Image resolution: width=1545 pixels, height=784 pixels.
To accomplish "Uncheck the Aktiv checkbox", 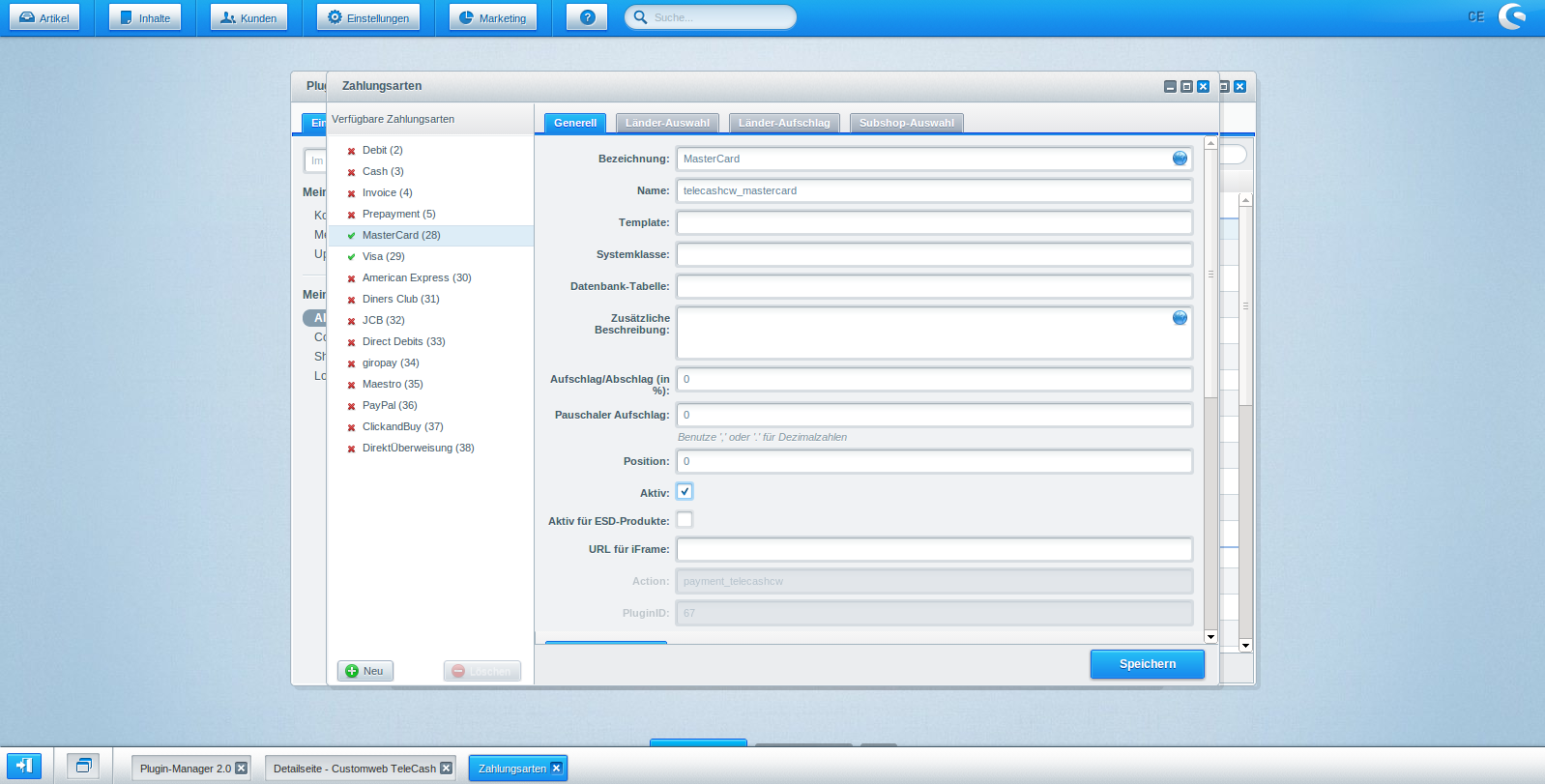I will (x=685, y=491).
